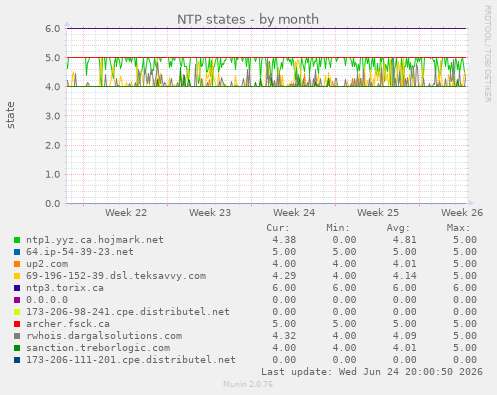The width and height of the screenshot is (497, 395).
Task: Click the Cur: column header
Action: pos(278,228)
